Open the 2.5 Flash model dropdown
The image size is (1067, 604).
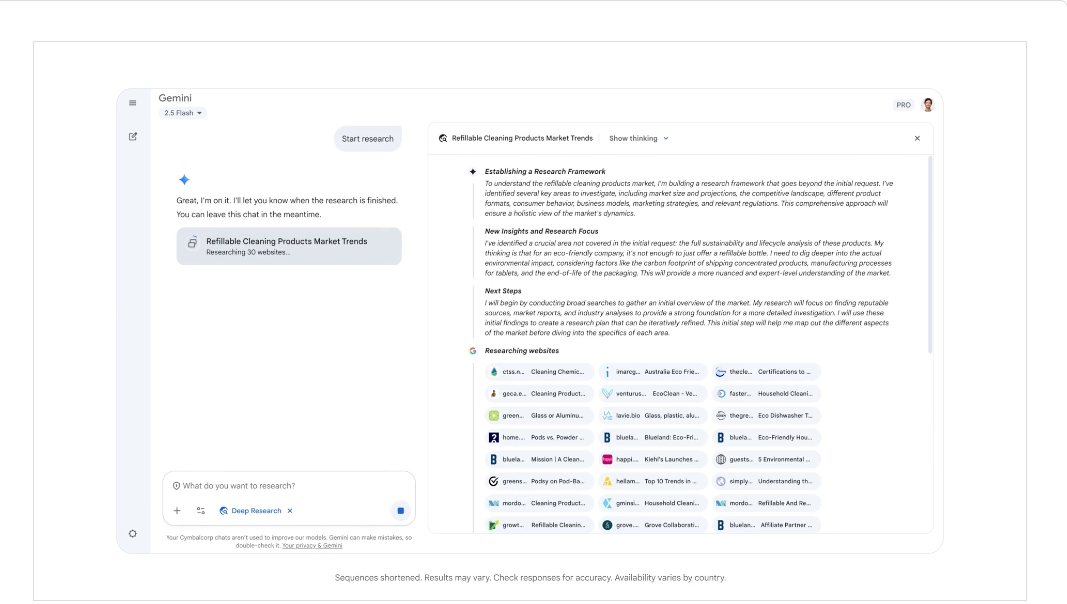182,113
